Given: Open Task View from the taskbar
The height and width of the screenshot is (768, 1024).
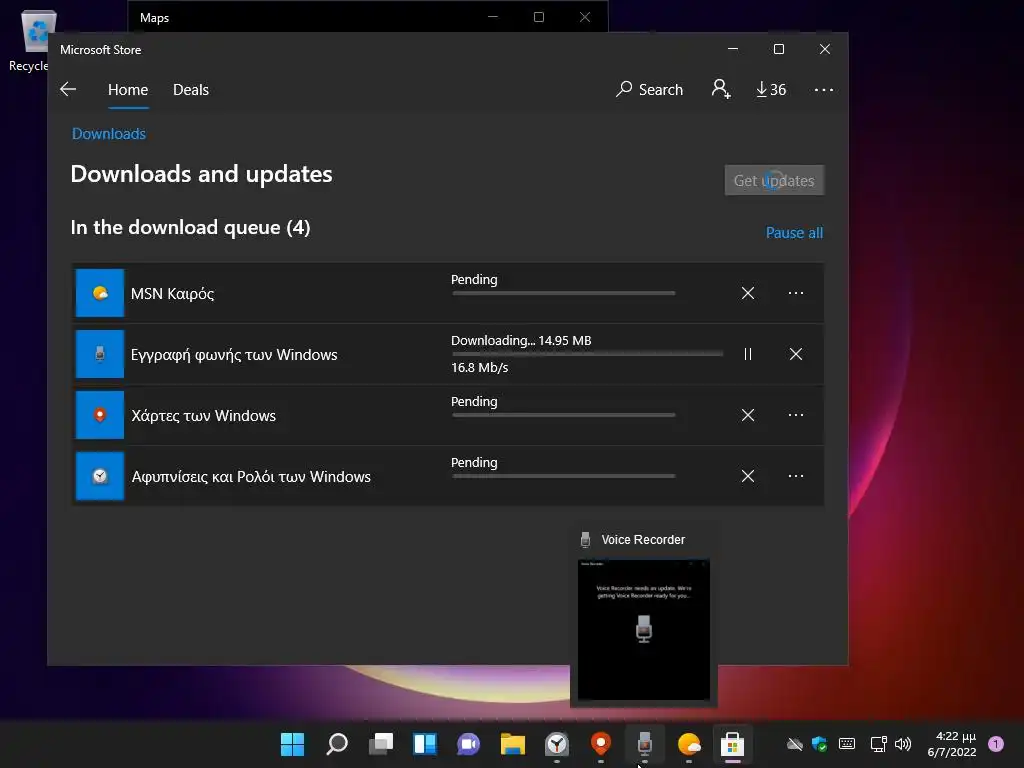Looking at the screenshot, I should click(381, 744).
